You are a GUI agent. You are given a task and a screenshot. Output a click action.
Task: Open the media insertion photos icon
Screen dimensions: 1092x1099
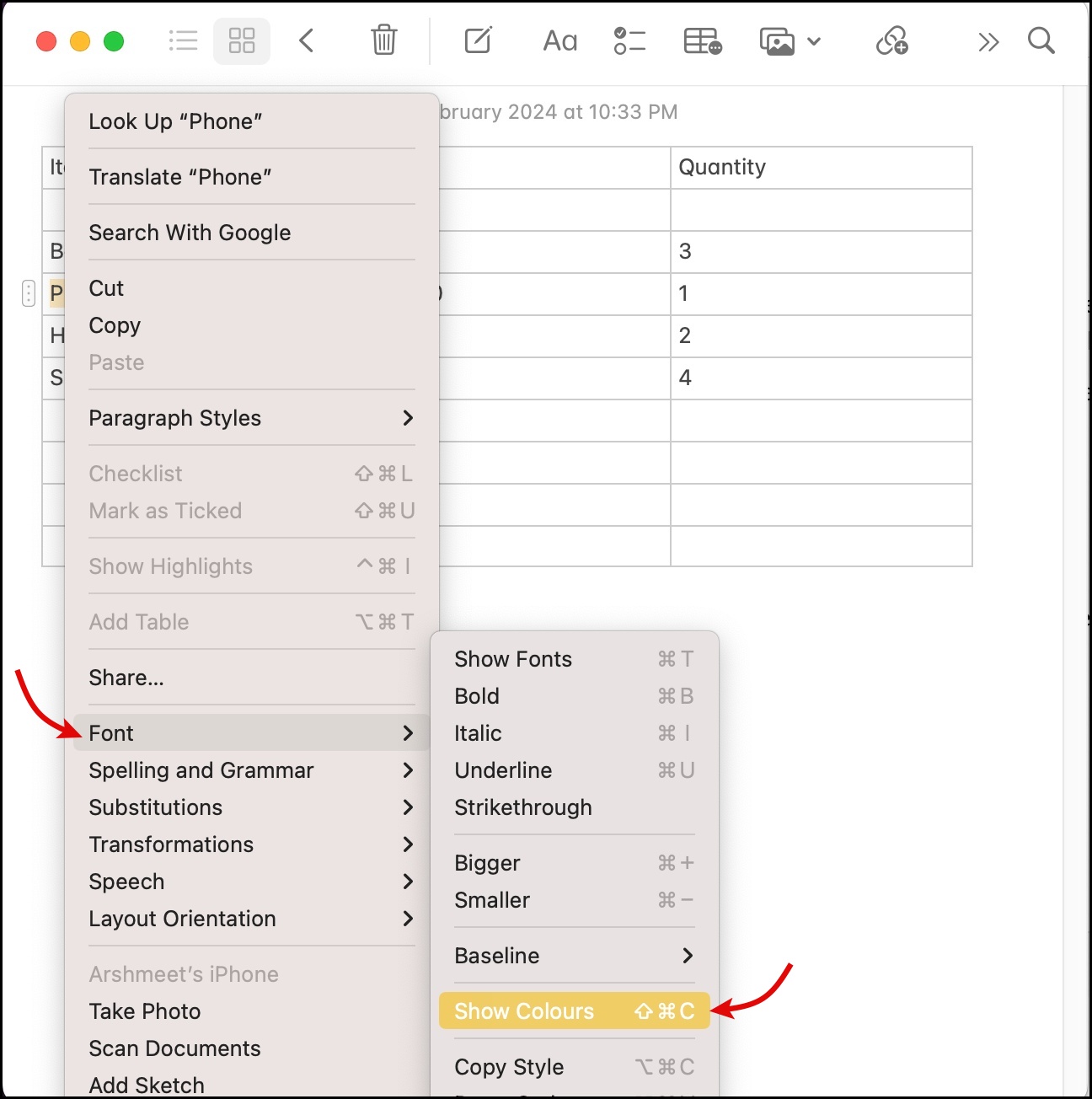(x=777, y=40)
